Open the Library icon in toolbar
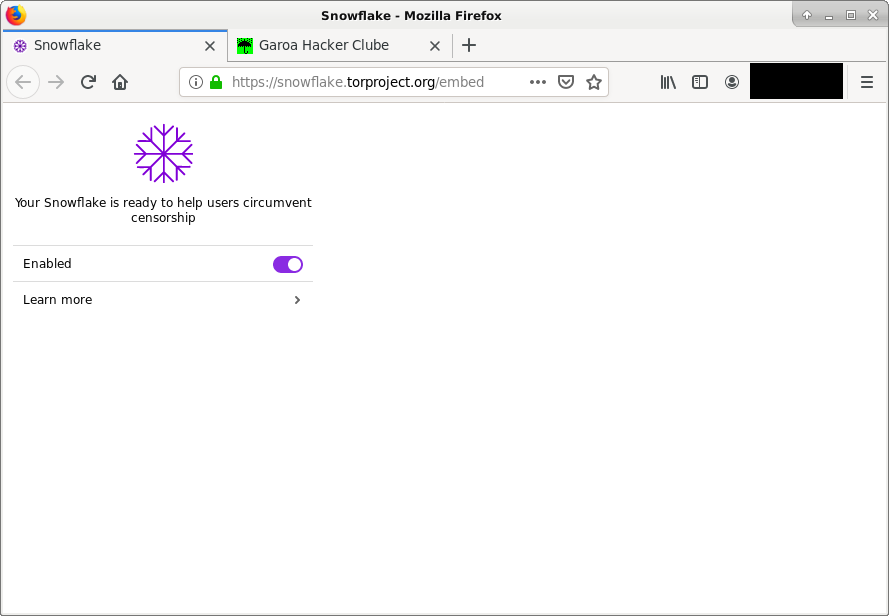 [668, 82]
